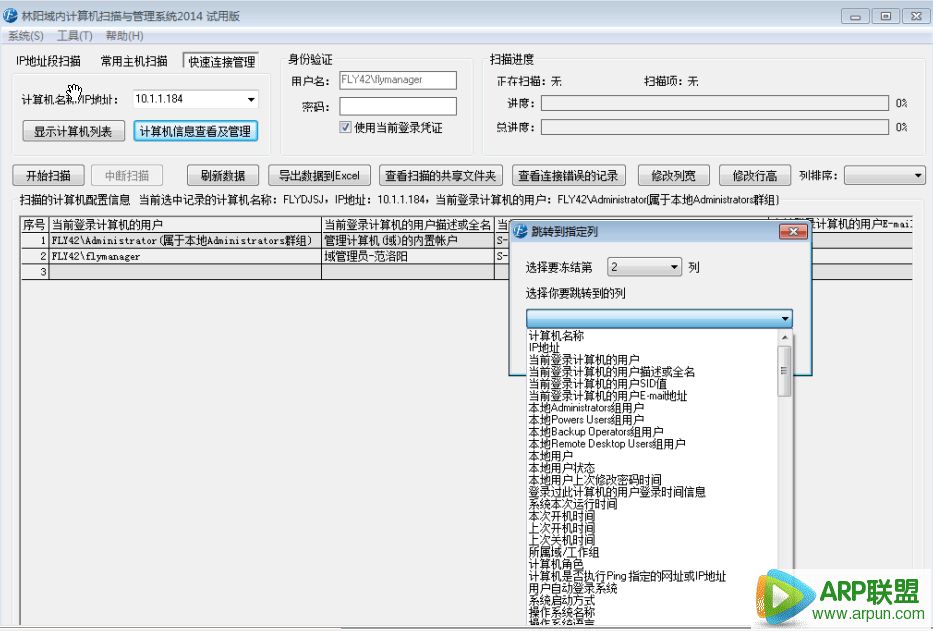933x631 pixels.
Task: Collapse the 选择你要跳转到的列 dropdown arrow
Action: tap(785, 319)
